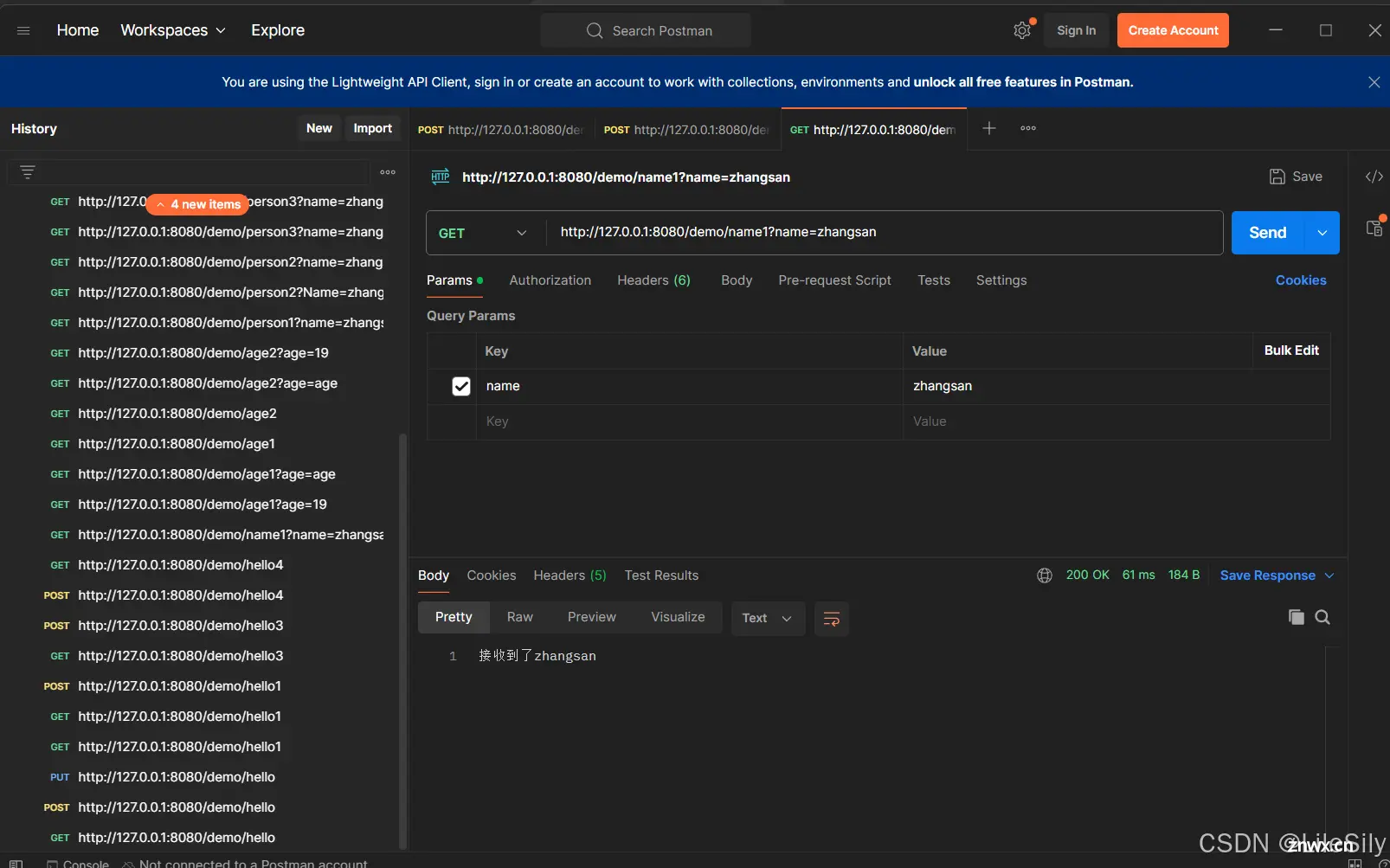Screen dimensions: 1390x868
Task: Switch to the Authorization tab
Action: click(x=550, y=280)
